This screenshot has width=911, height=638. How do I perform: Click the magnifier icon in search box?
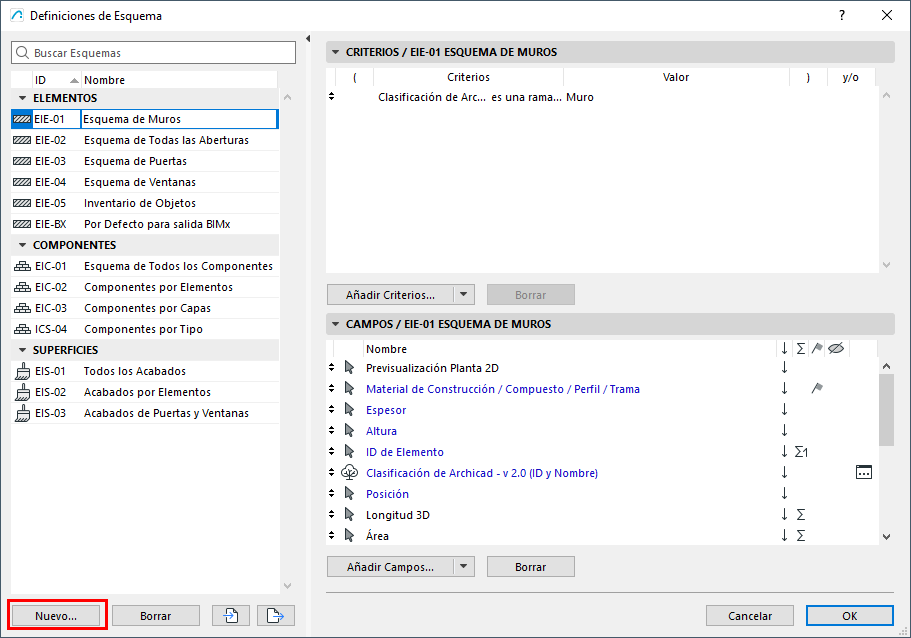click(22, 52)
